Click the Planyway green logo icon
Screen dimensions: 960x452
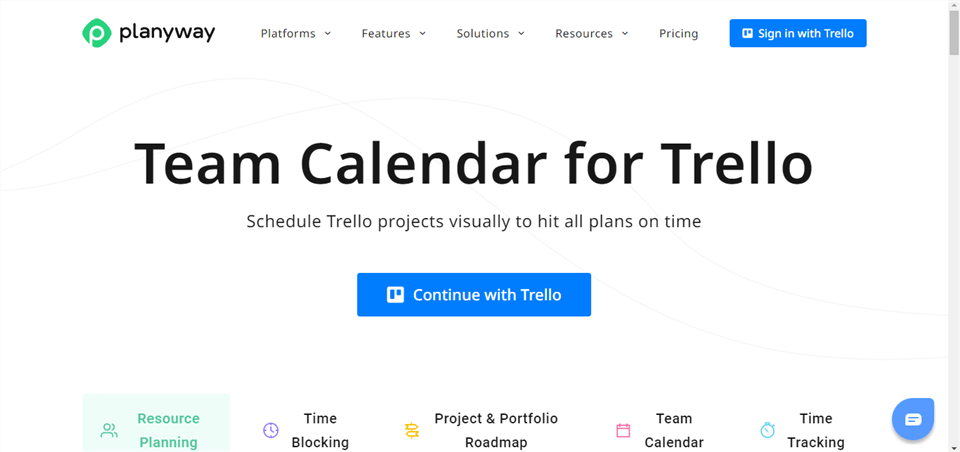pos(97,33)
